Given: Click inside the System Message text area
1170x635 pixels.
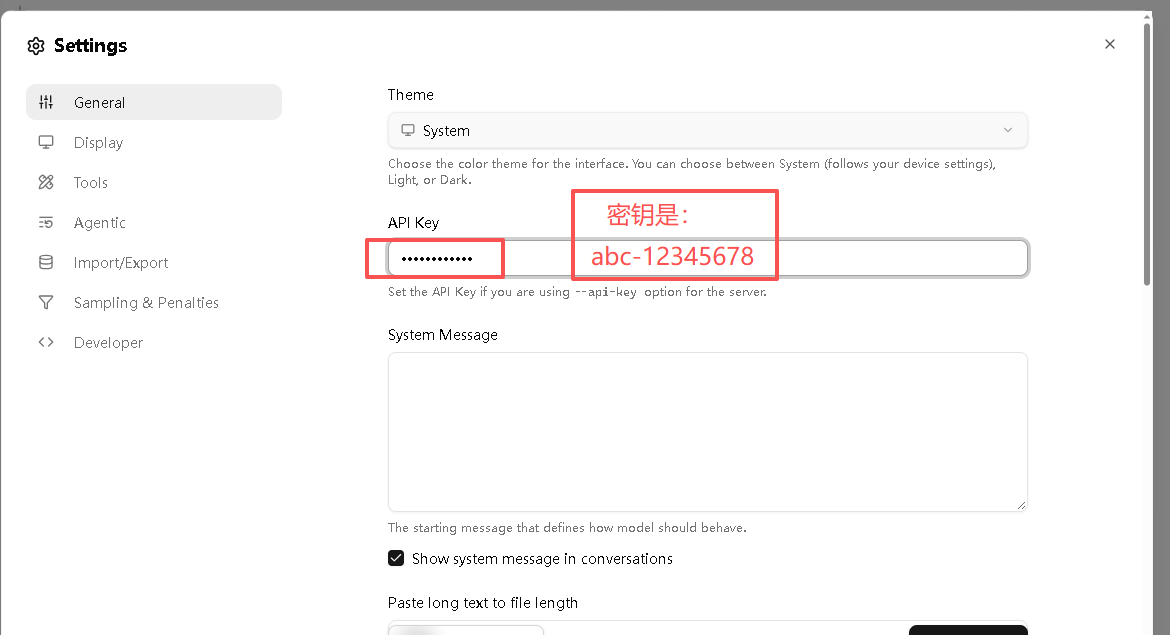Looking at the screenshot, I should tap(707, 432).
